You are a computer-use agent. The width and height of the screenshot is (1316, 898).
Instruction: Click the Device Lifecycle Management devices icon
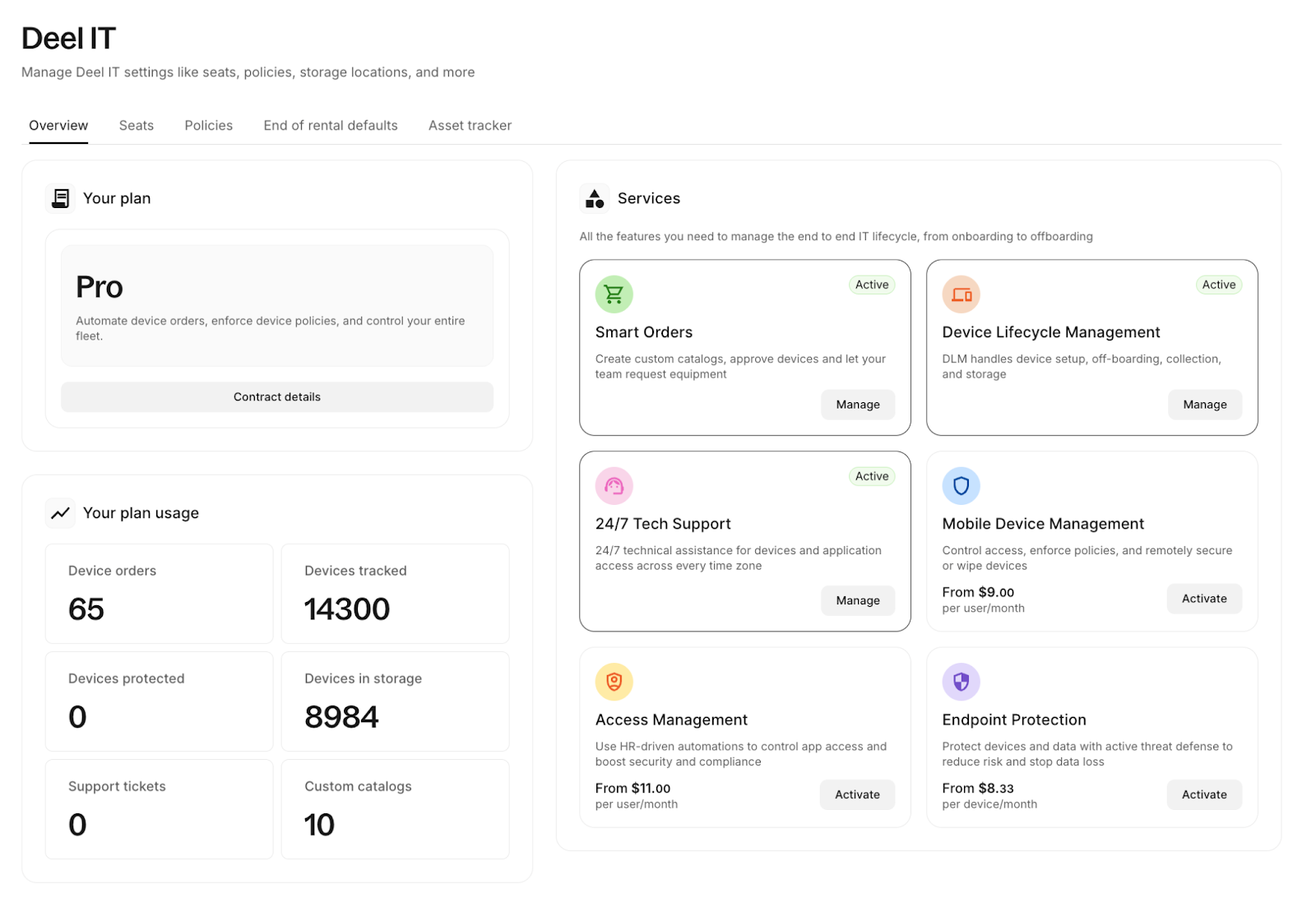click(961, 294)
